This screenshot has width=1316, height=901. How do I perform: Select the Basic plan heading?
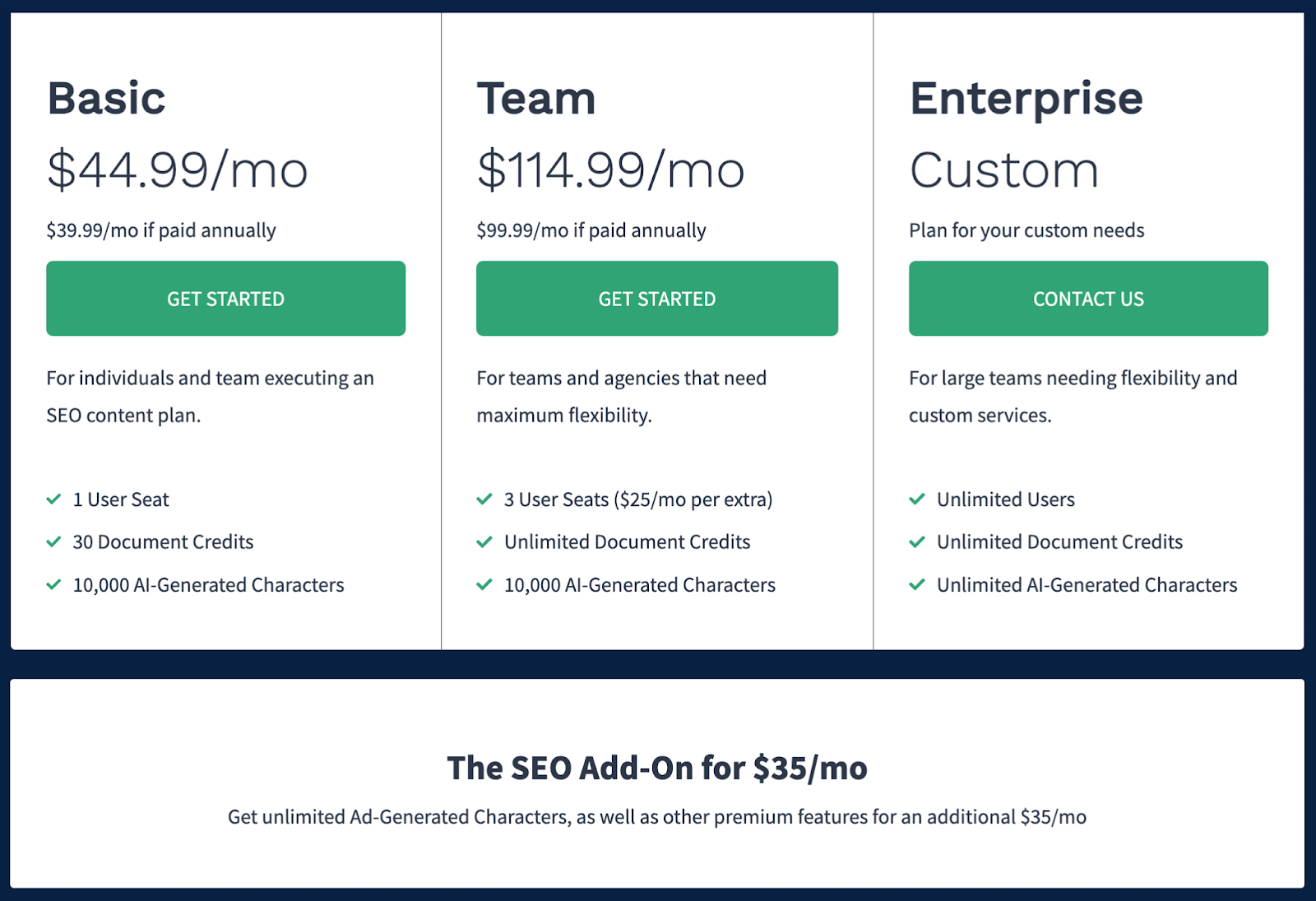point(107,99)
